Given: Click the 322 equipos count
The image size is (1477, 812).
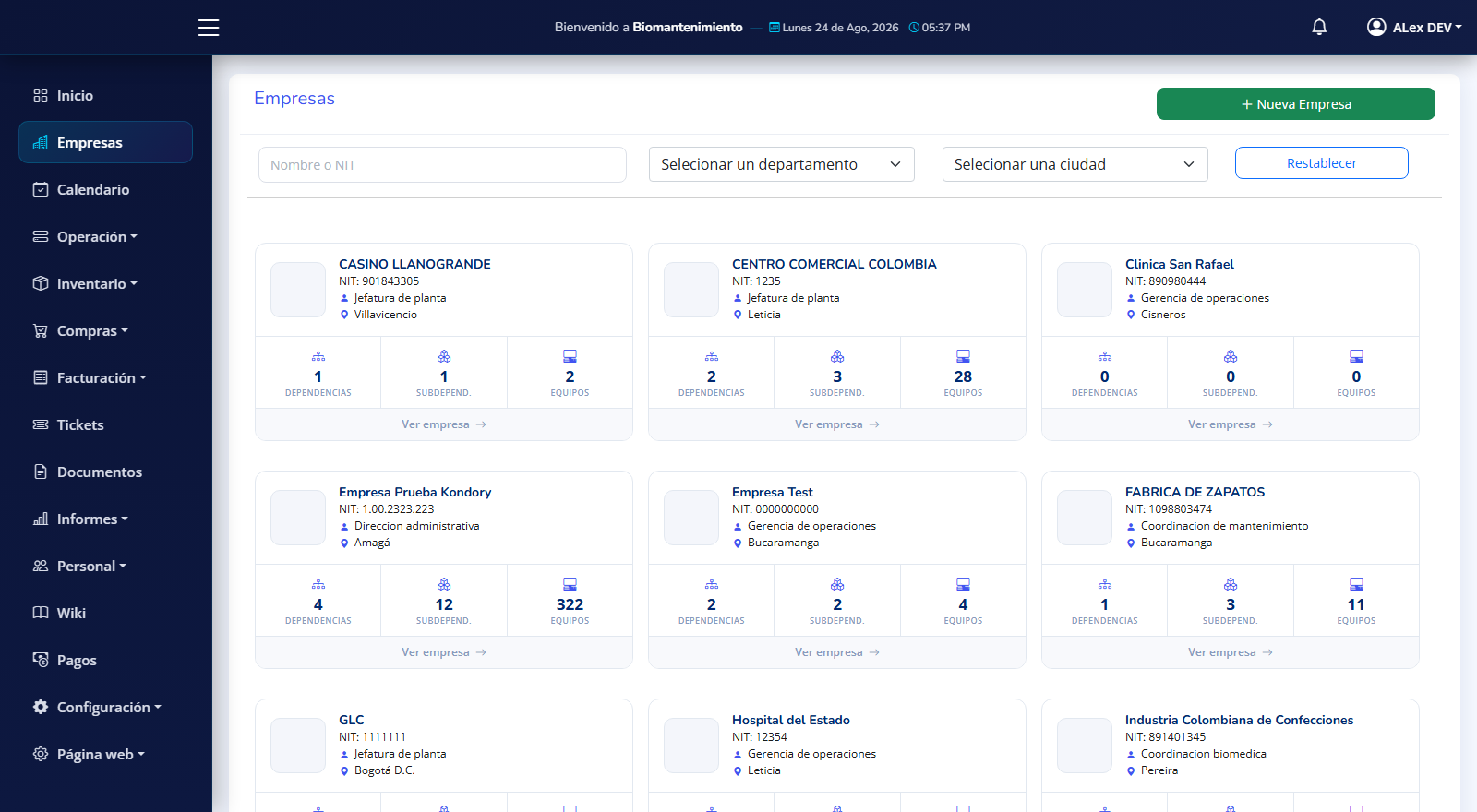Looking at the screenshot, I should [570, 604].
